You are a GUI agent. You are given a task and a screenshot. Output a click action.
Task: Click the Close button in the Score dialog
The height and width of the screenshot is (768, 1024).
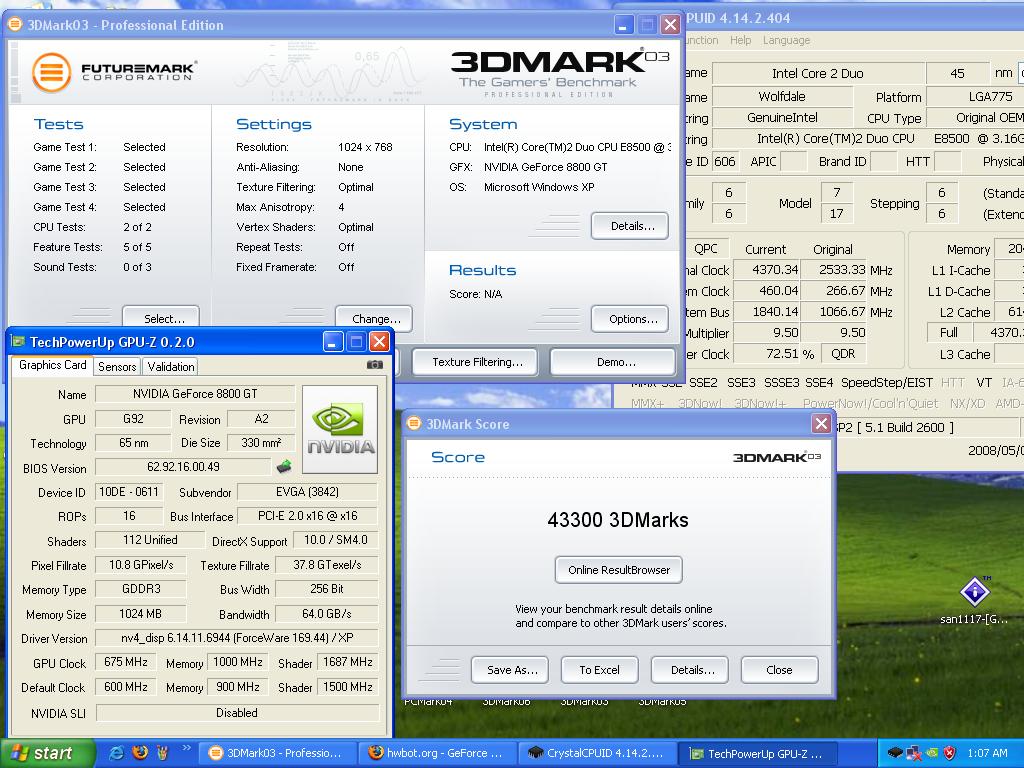779,670
